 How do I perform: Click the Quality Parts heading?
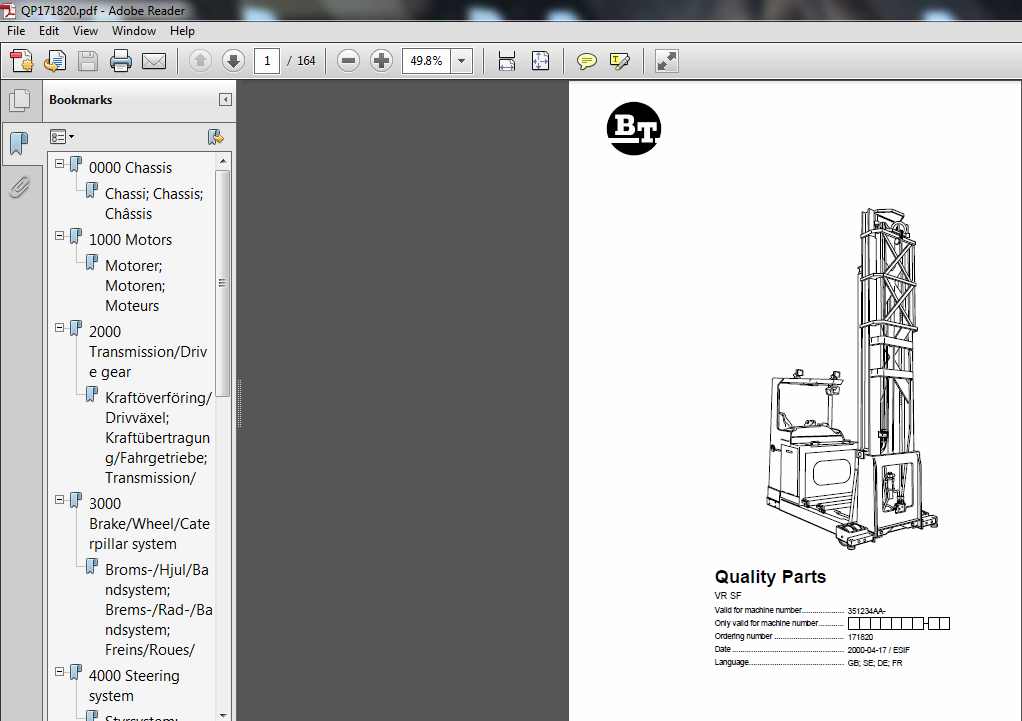(770, 577)
